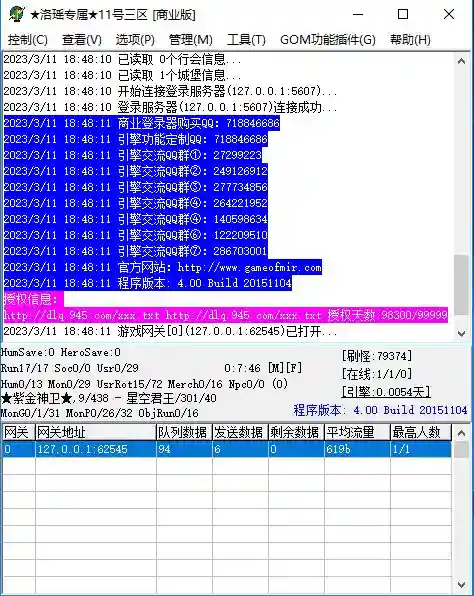Open the 控制(C) menu
This screenshot has width=474, height=596.
(28, 40)
